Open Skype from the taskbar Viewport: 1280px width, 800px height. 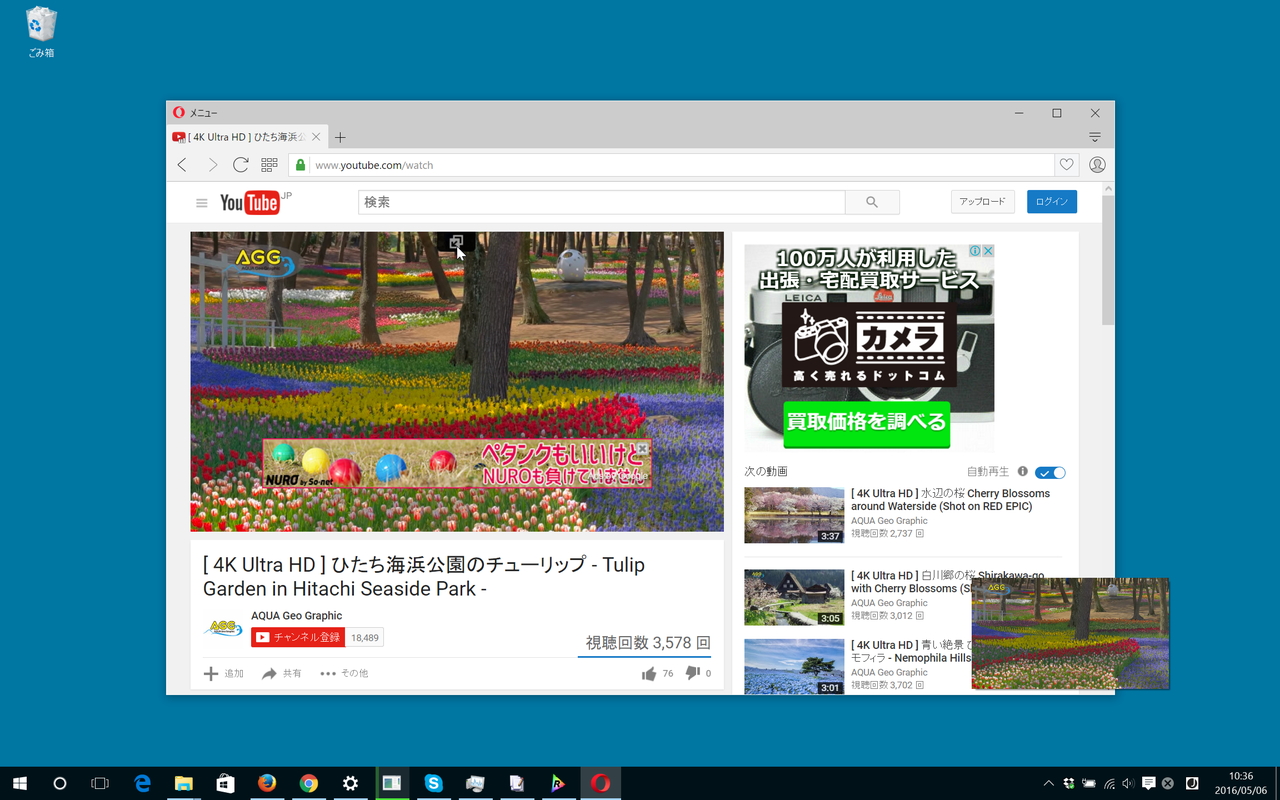433,783
